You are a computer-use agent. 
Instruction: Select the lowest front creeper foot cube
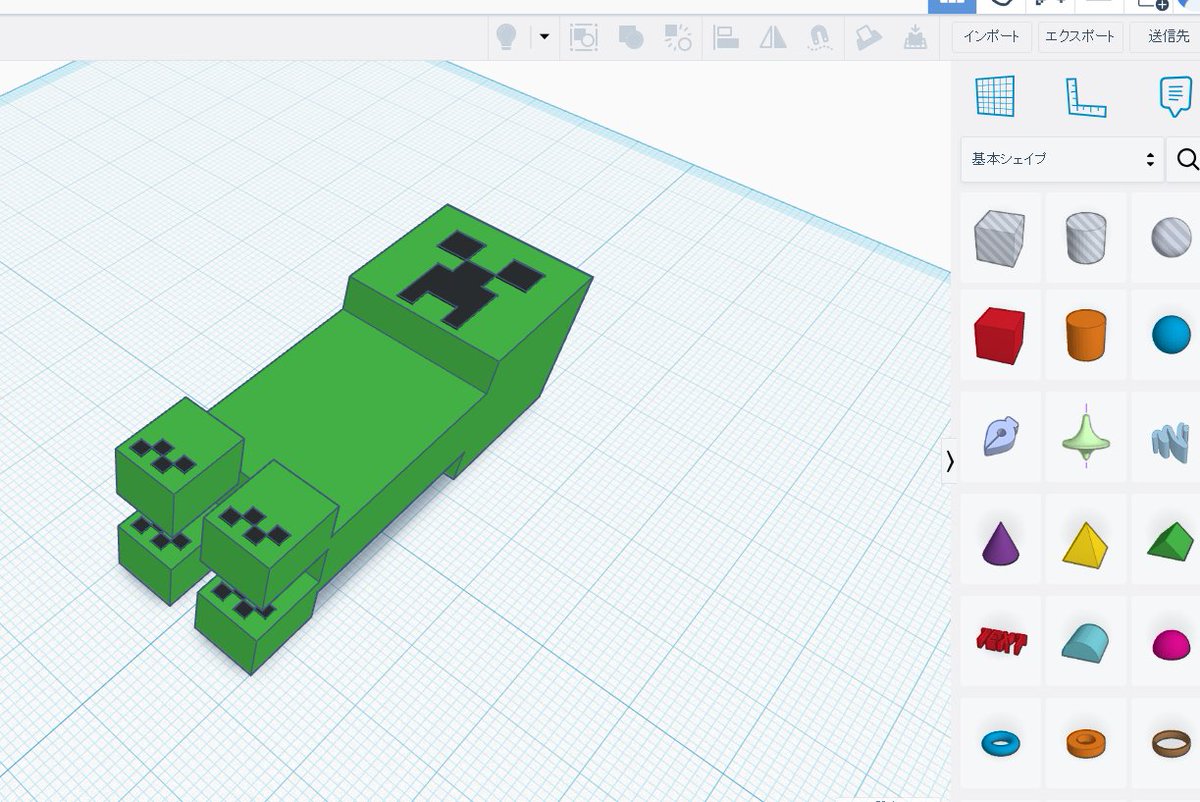point(256,625)
